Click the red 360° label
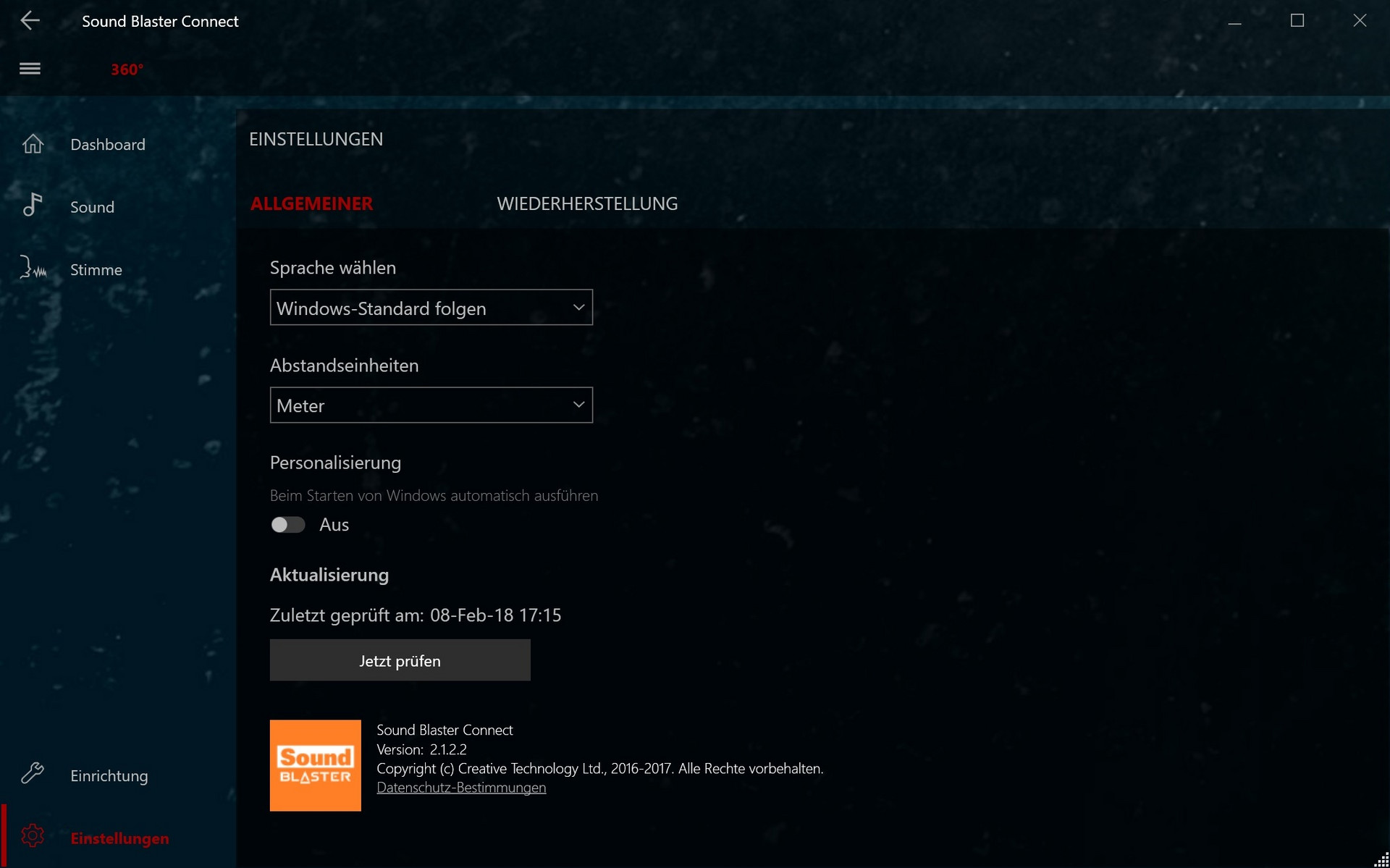The width and height of the screenshot is (1390, 868). [x=127, y=69]
